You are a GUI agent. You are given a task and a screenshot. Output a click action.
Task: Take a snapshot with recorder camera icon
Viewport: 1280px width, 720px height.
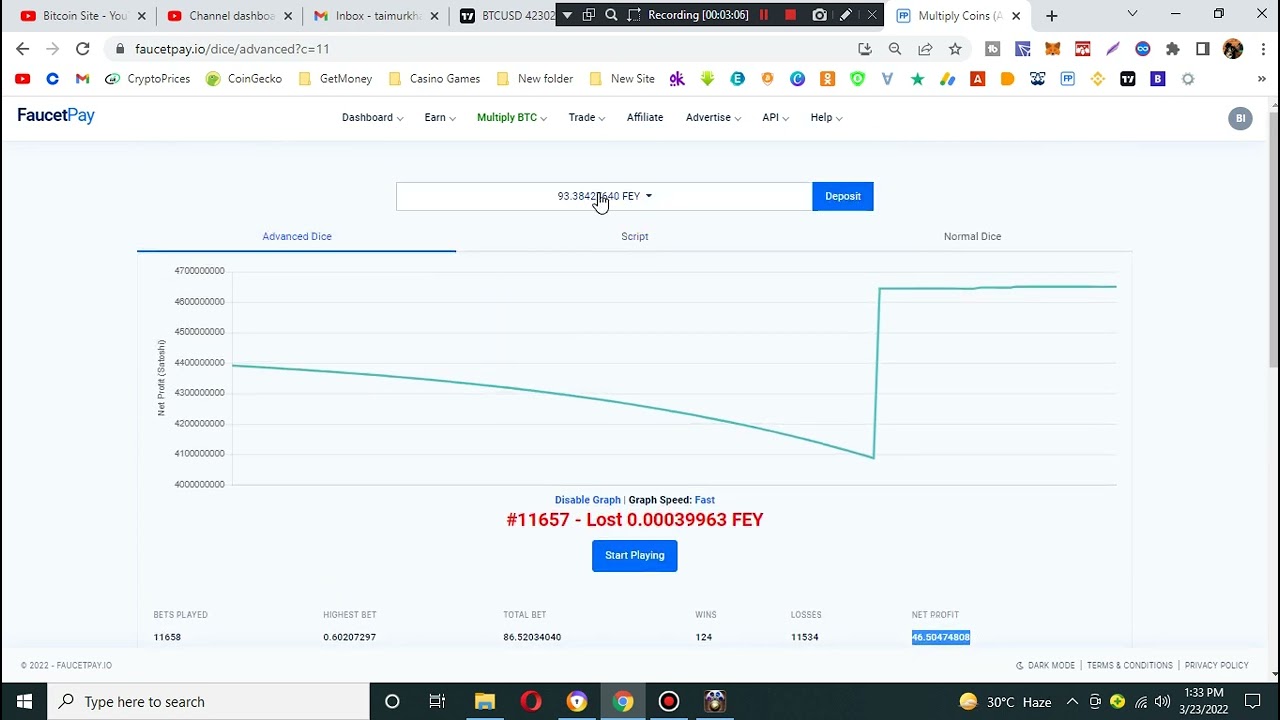820,15
